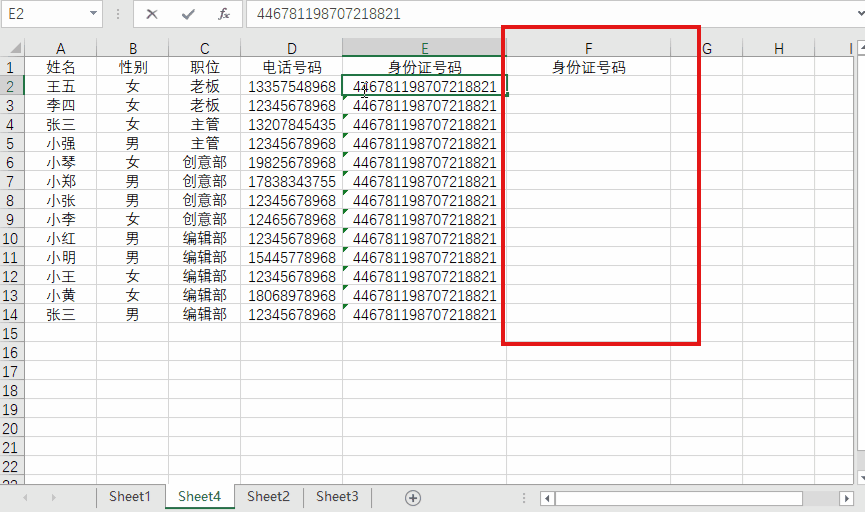
Task: Click phone number 15445778968
Action: click(x=292, y=257)
